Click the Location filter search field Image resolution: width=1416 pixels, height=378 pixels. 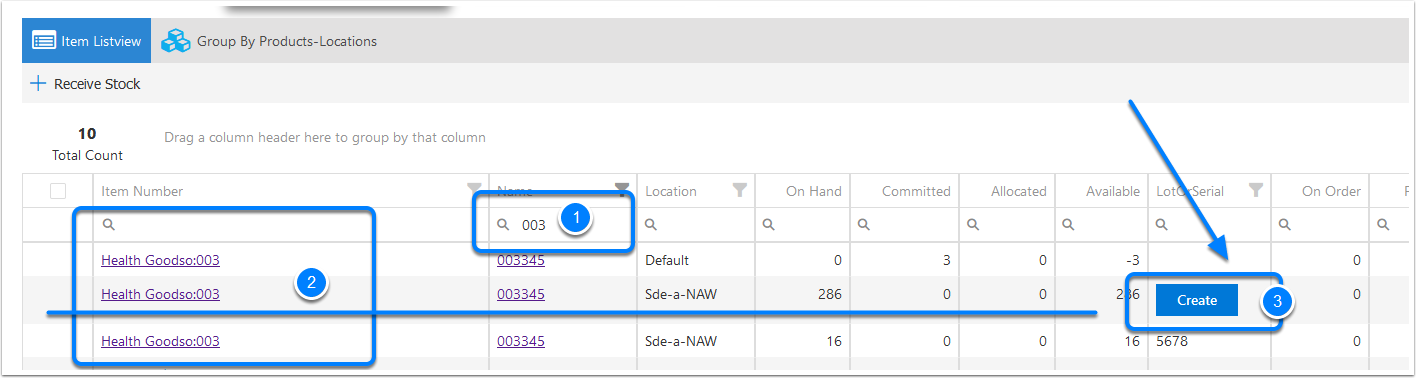tap(696, 225)
